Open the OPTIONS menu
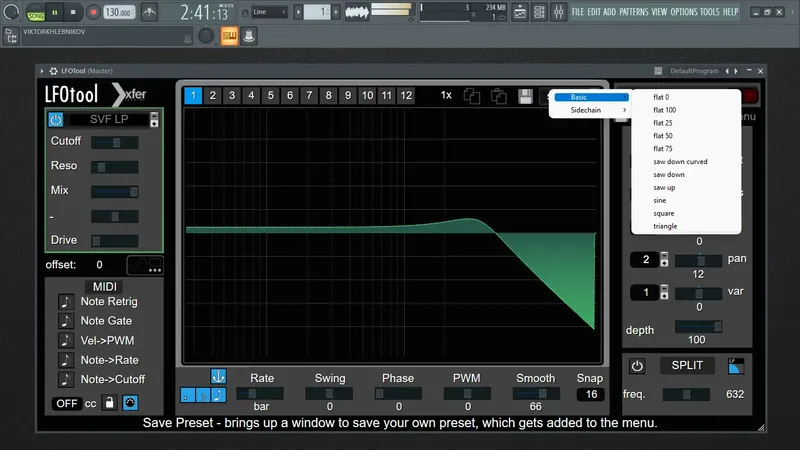 [684, 12]
